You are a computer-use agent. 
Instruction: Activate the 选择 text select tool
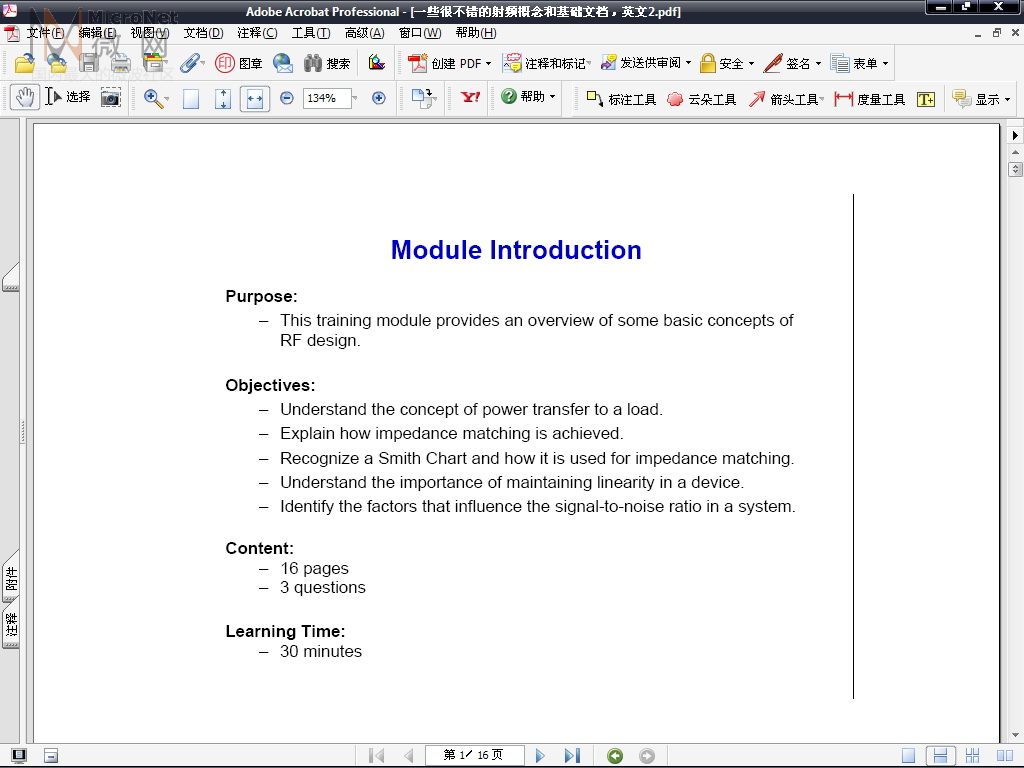coord(67,97)
